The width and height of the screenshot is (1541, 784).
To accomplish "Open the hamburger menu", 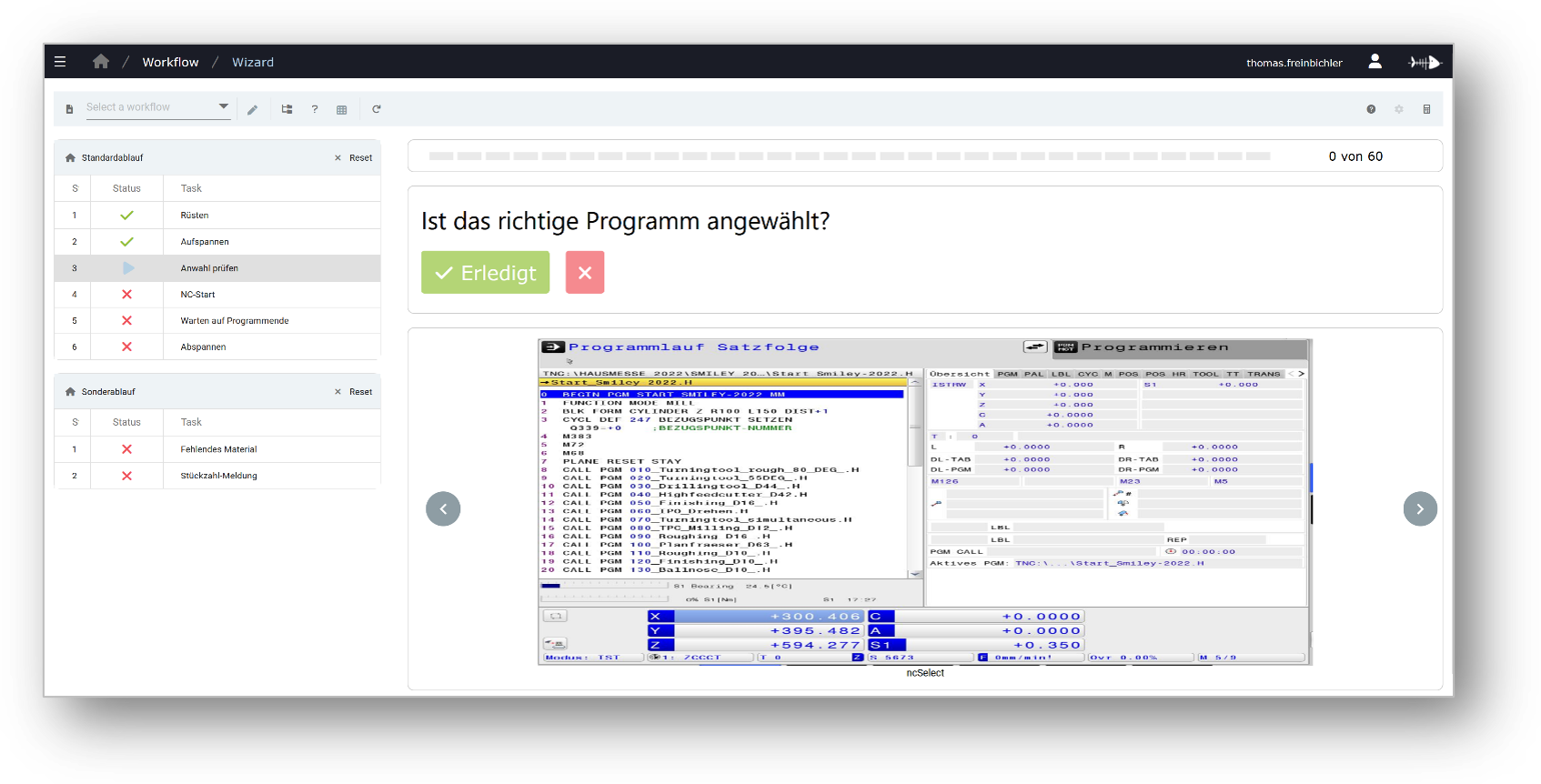I will point(60,62).
